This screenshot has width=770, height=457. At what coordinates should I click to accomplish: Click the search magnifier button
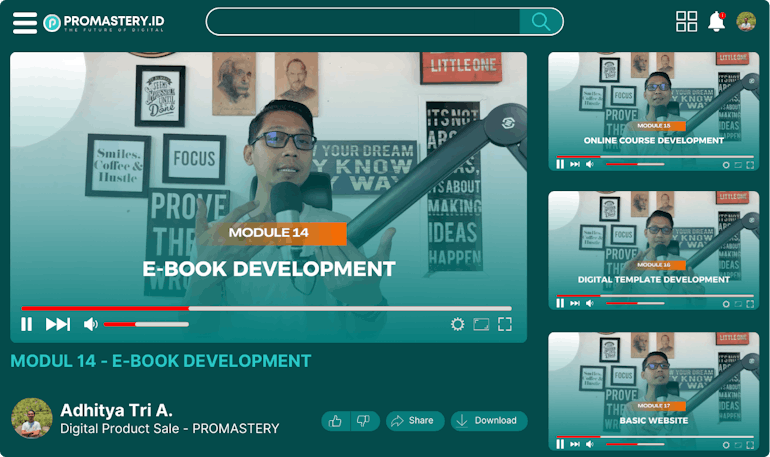tap(541, 22)
